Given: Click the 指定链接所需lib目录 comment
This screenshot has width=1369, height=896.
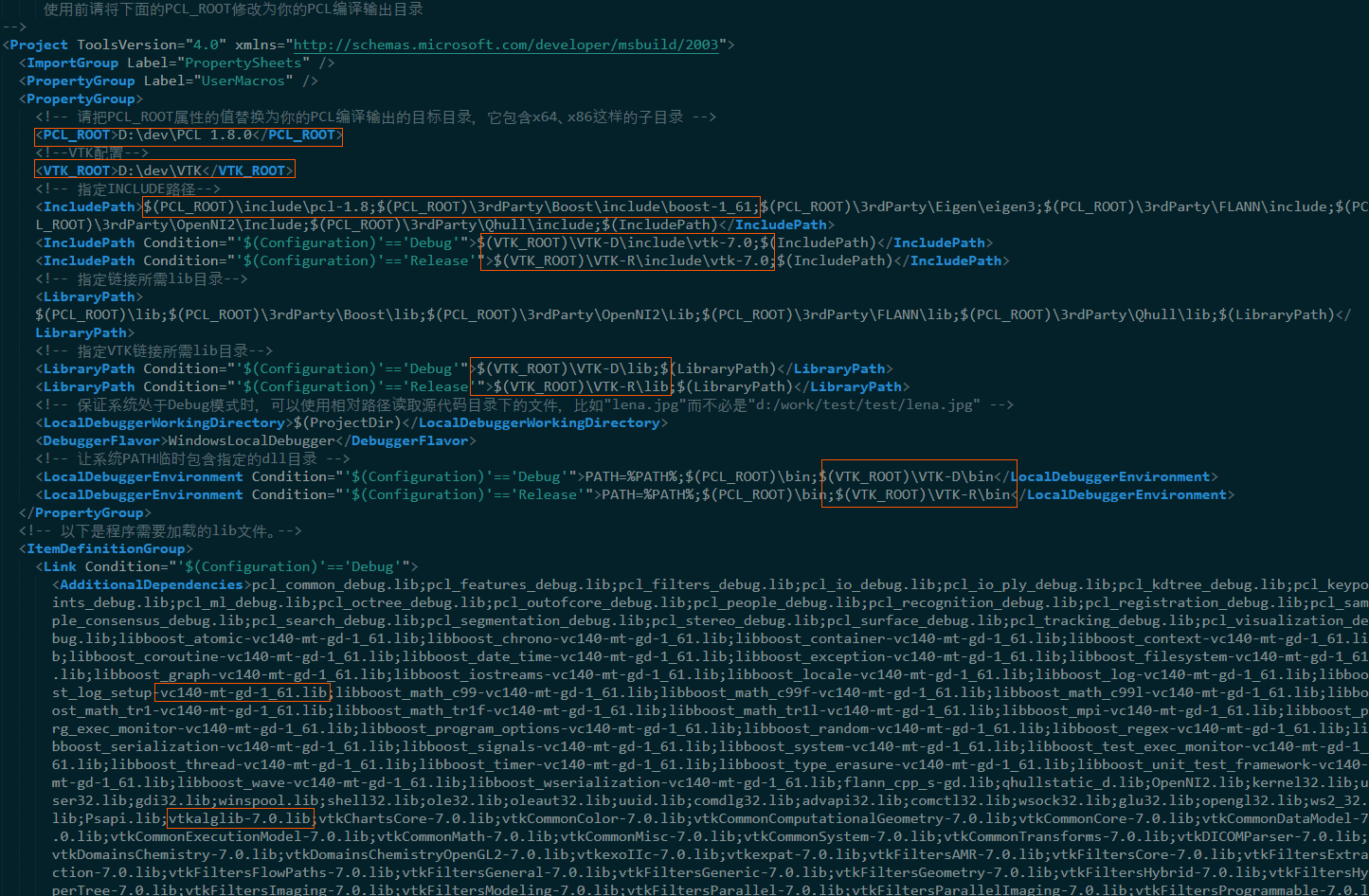Looking at the screenshot, I should [x=141, y=278].
